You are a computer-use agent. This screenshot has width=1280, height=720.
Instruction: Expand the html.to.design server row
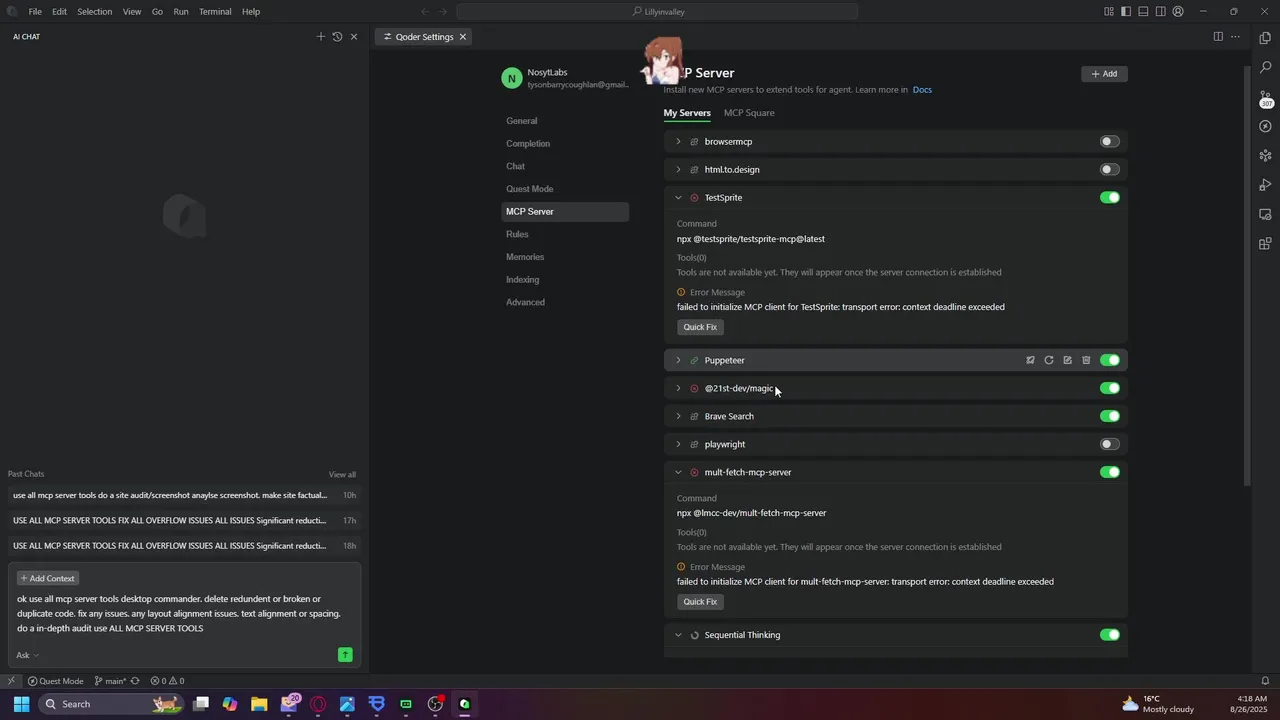(x=678, y=170)
